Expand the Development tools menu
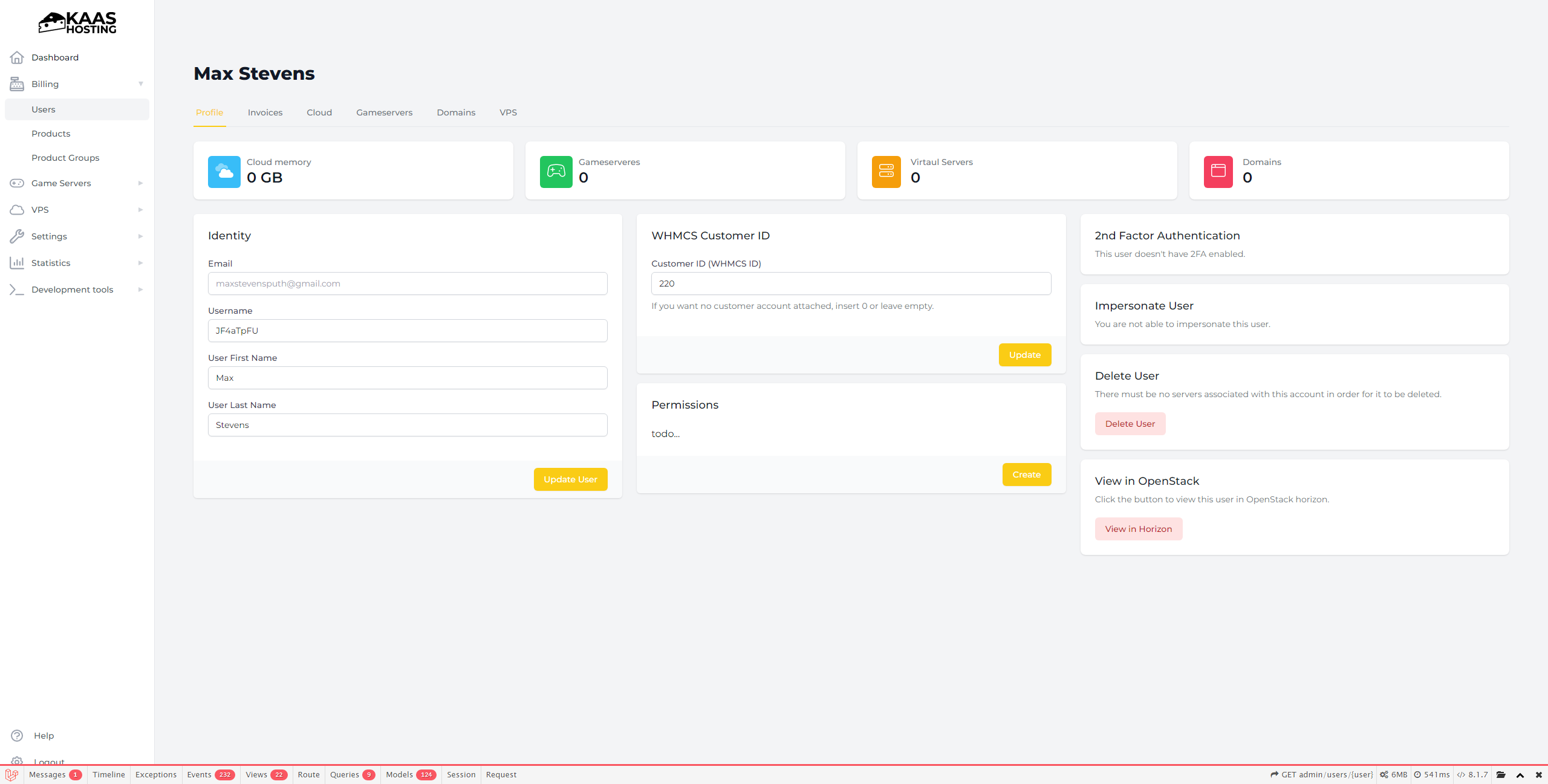Viewport: 1548px width, 784px height. pyautogui.click(x=140, y=290)
